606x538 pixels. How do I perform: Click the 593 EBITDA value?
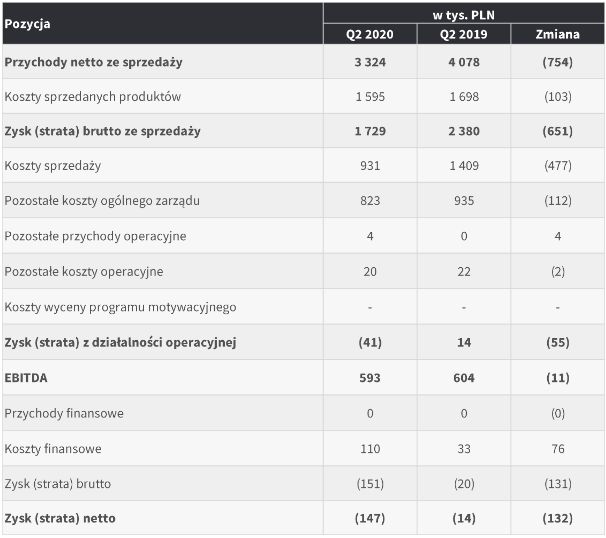point(370,378)
